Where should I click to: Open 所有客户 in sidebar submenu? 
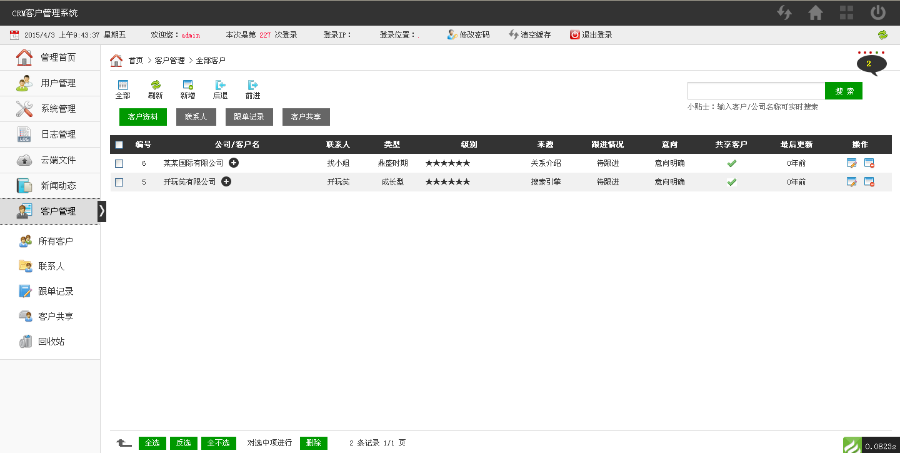coord(46,241)
